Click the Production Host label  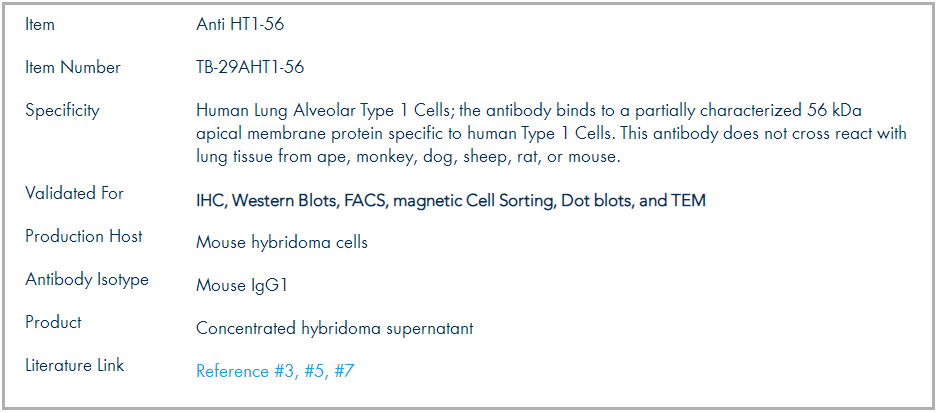tap(84, 236)
